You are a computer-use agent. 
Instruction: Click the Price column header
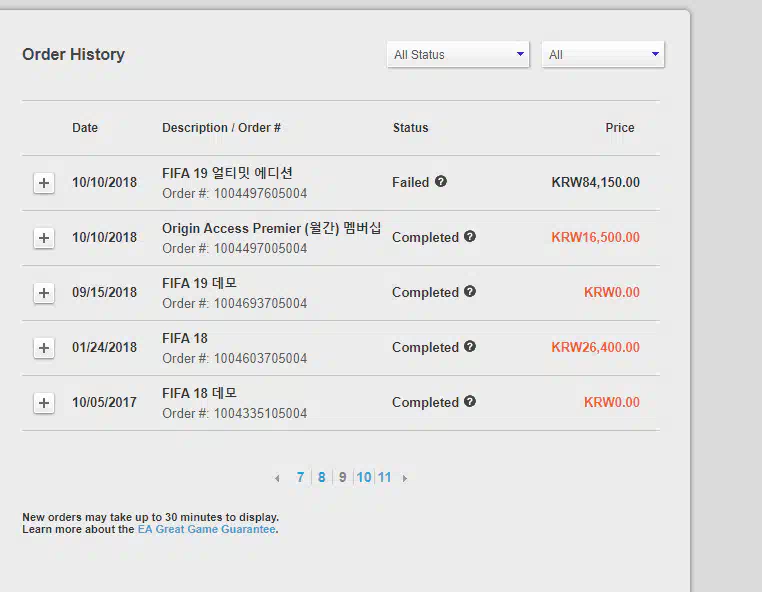[620, 128]
